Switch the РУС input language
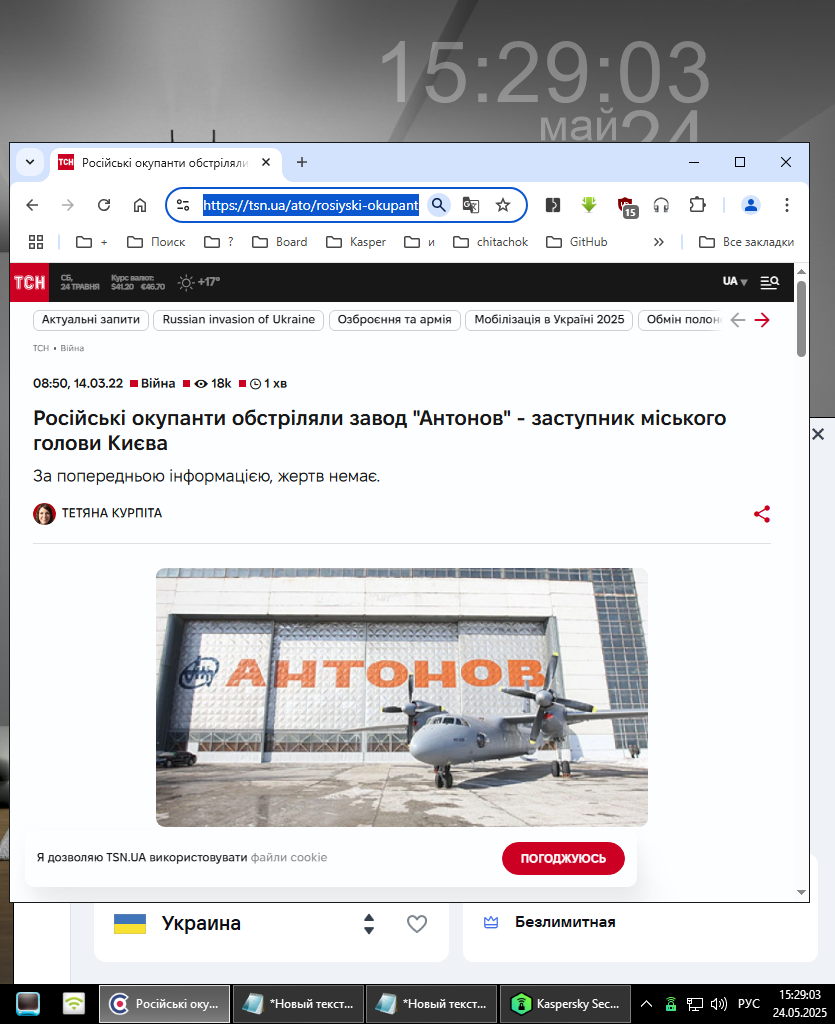835x1024 pixels. pos(749,1004)
